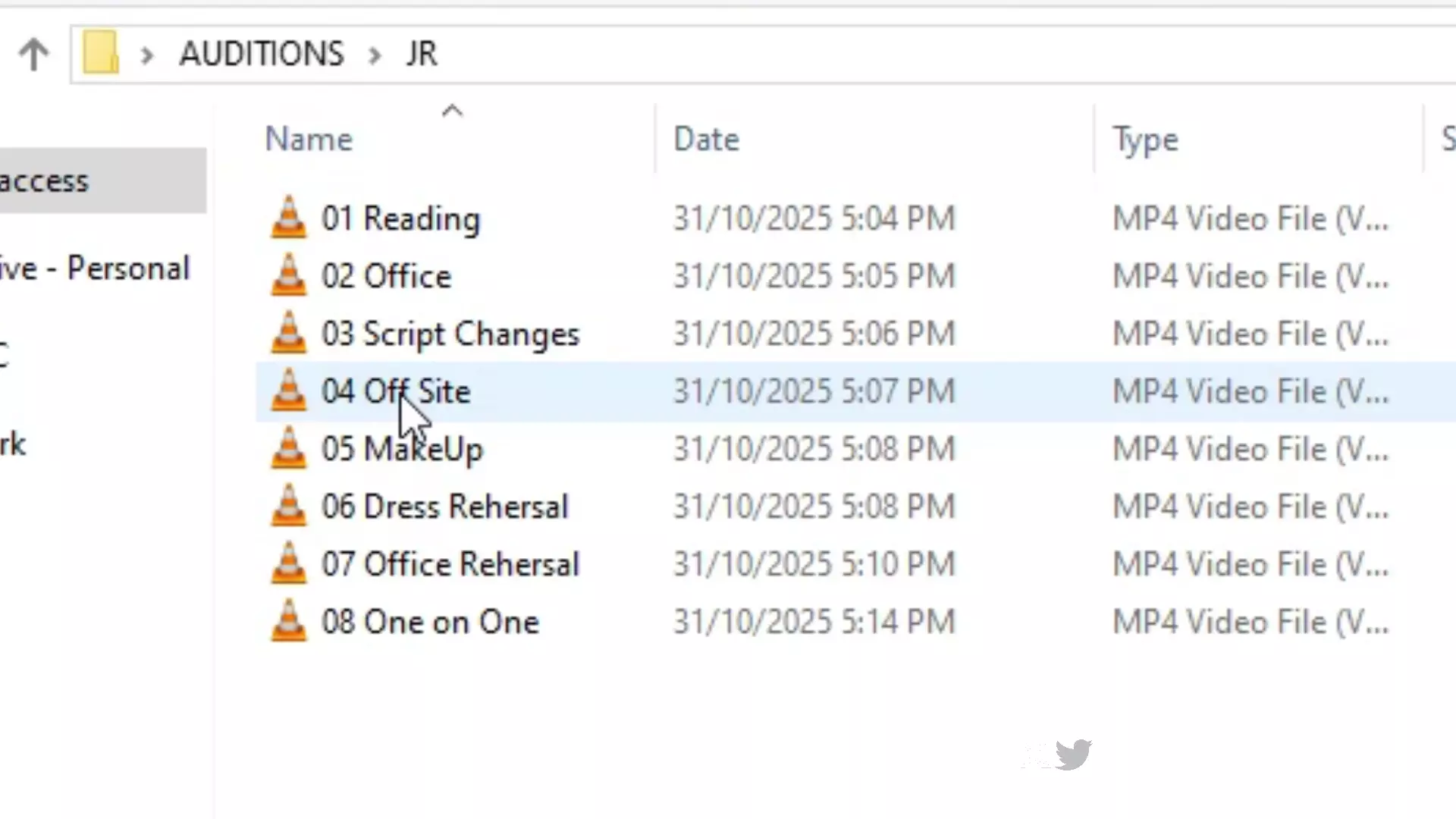Select VLC icon for 03 Script Changes
Image resolution: width=1456 pixels, height=819 pixels.
[289, 334]
